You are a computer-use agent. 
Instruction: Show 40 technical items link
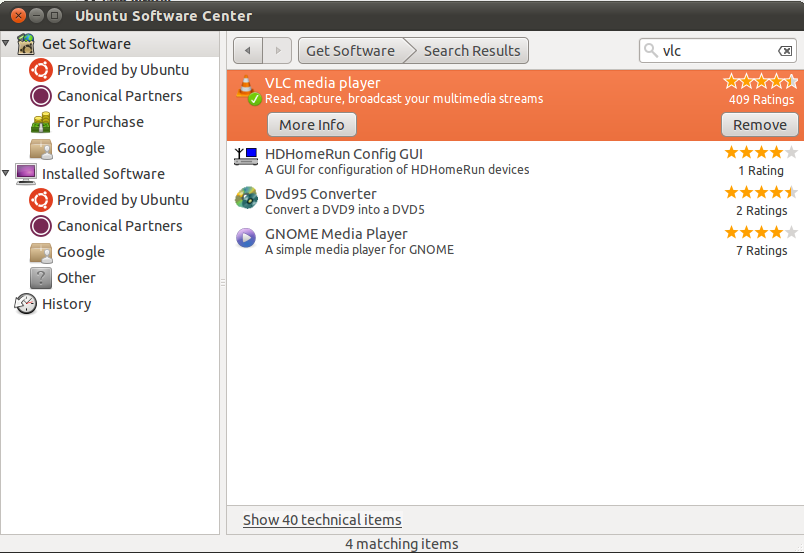click(322, 520)
